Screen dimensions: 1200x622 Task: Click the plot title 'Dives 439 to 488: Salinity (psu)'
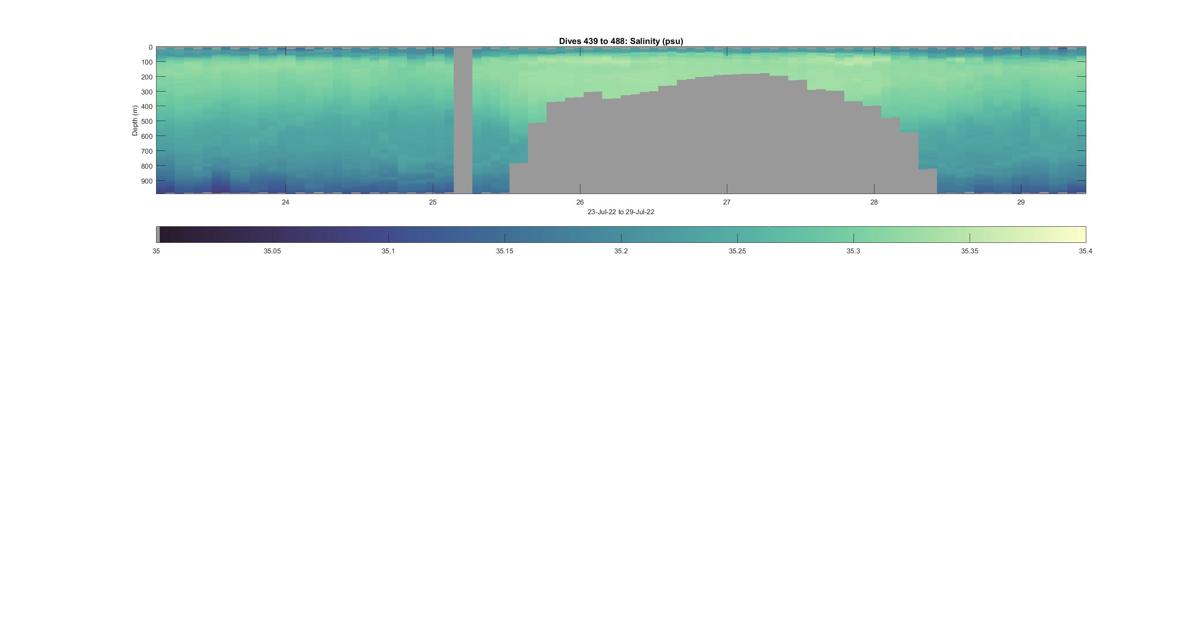[x=621, y=41]
